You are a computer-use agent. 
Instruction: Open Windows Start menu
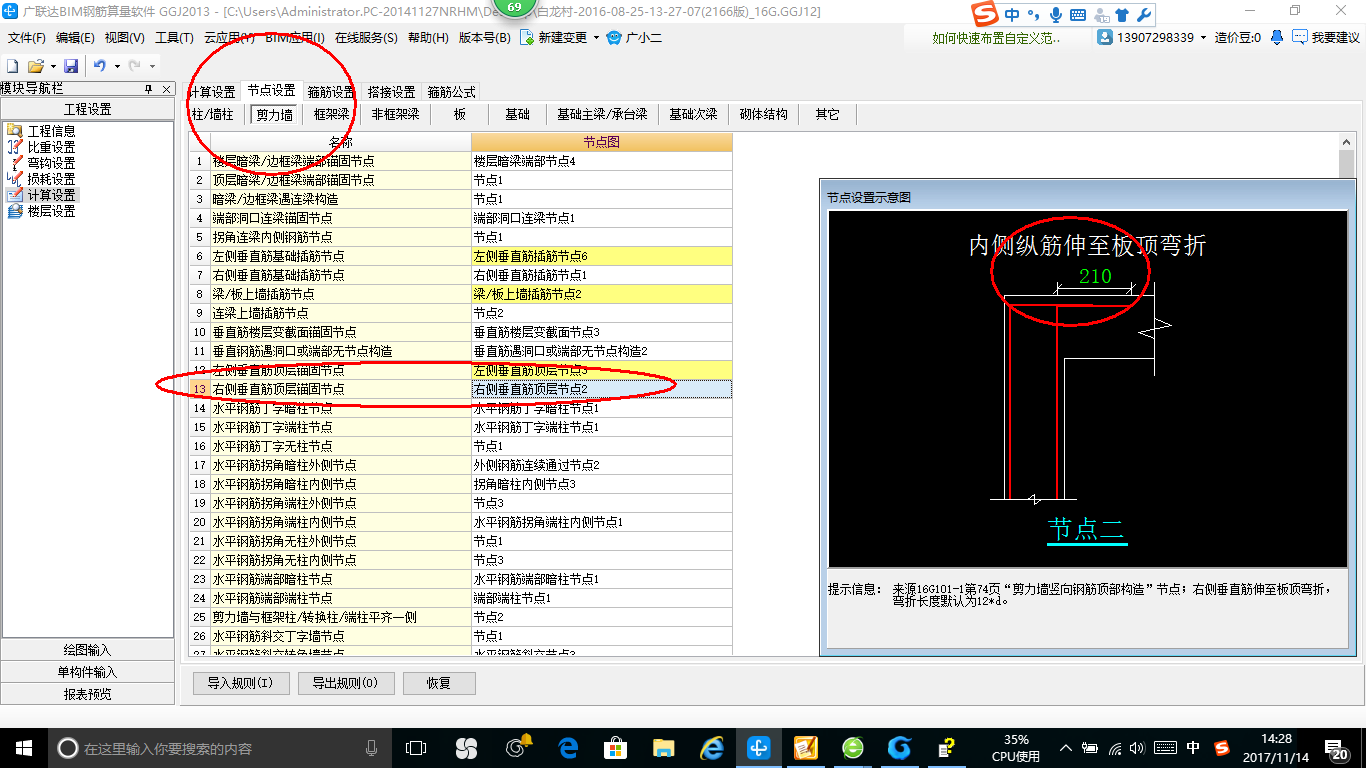23,747
